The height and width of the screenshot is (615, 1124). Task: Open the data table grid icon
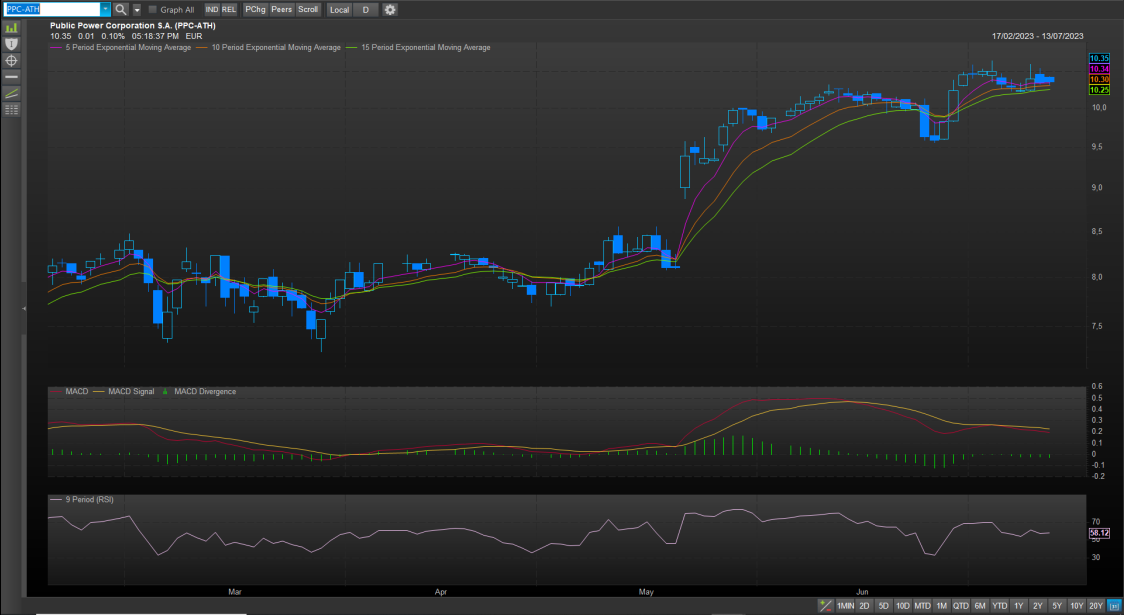[x=12, y=109]
